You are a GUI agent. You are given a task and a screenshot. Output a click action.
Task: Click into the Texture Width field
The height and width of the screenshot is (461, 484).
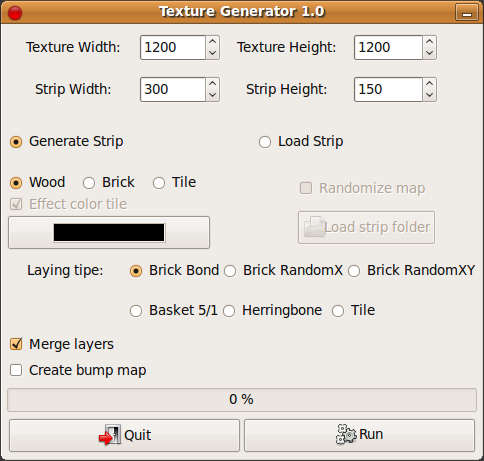(x=173, y=48)
